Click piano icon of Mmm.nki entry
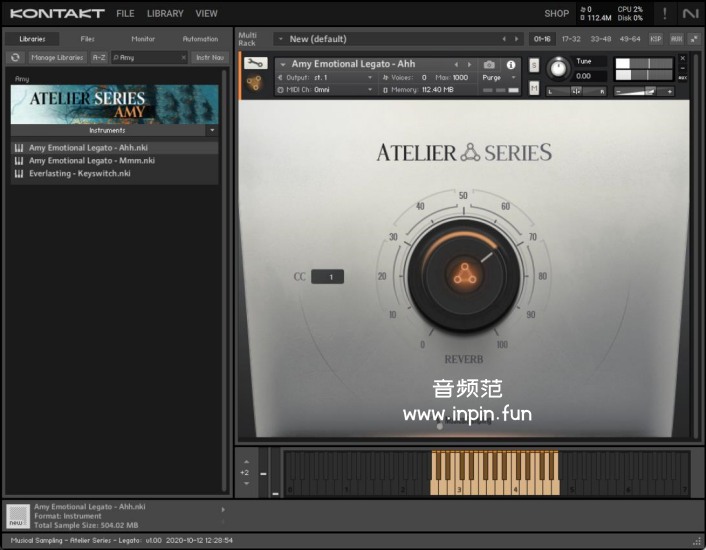Viewport: 706px width, 550px height. (19, 161)
